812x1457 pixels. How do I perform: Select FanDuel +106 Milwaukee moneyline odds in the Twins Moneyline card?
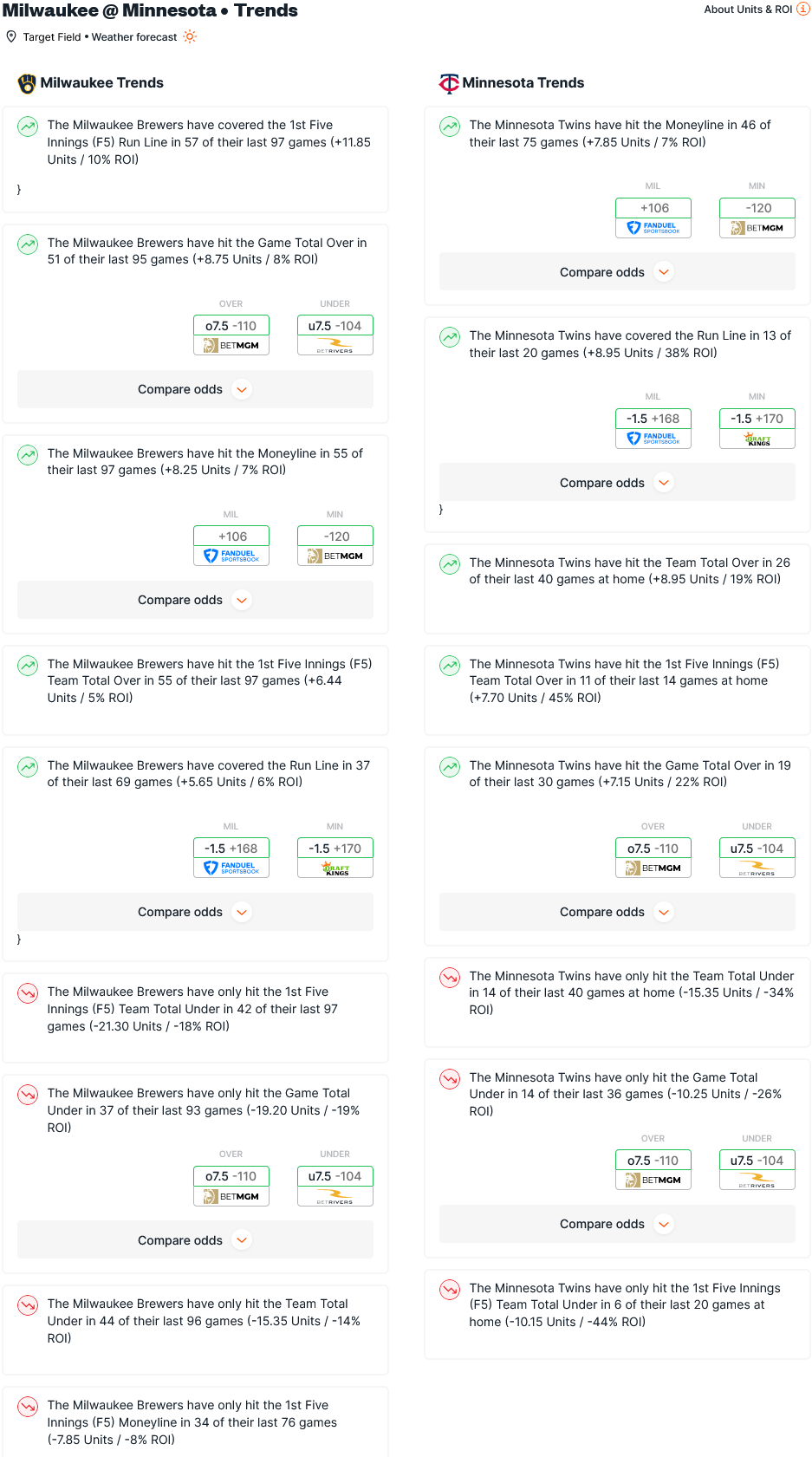[653, 218]
